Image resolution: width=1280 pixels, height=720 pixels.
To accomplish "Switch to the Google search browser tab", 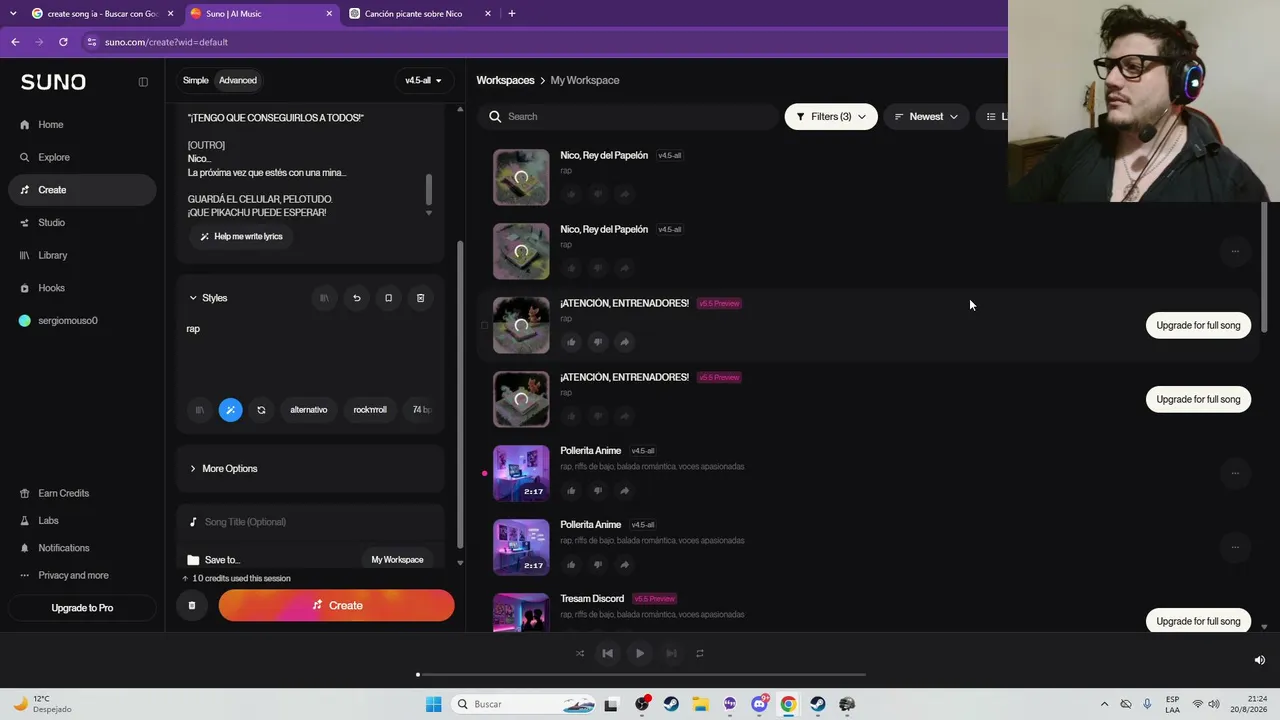I will point(102,14).
